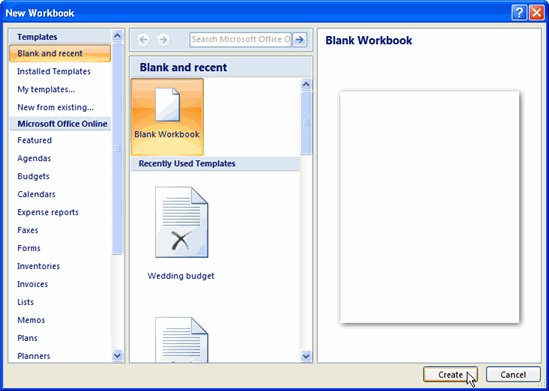Click the middle pane scroll down arrow
Viewport: 549px width, 391px height.
[306, 356]
